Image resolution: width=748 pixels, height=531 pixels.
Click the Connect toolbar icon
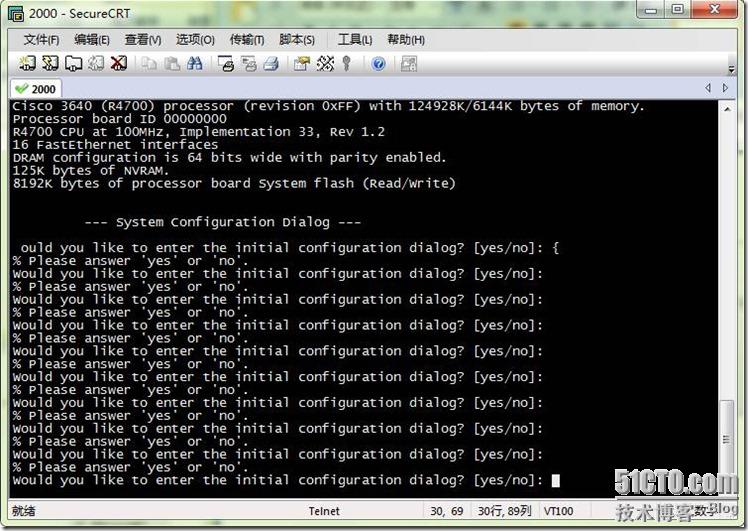(27, 63)
